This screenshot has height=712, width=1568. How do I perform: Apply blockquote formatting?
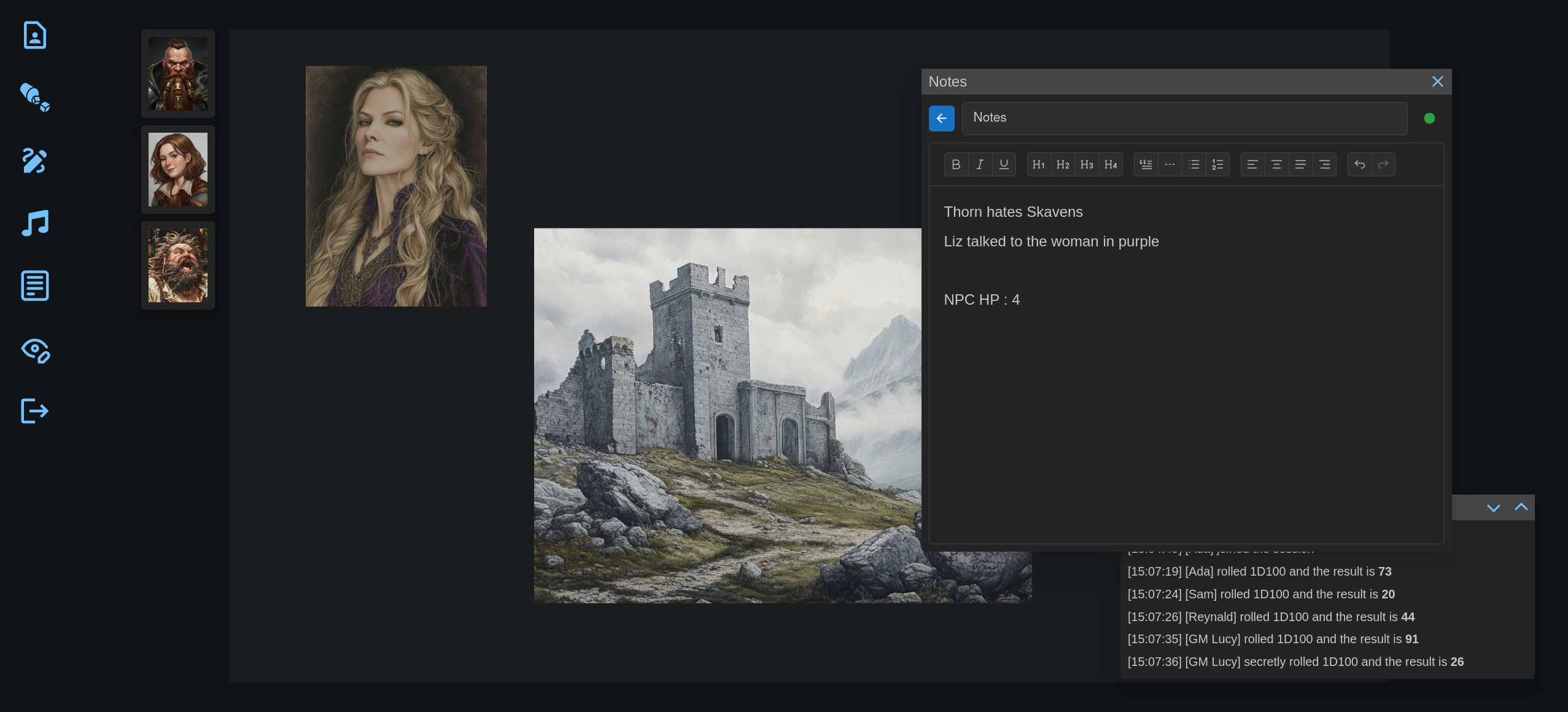pyautogui.click(x=1145, y=164)
